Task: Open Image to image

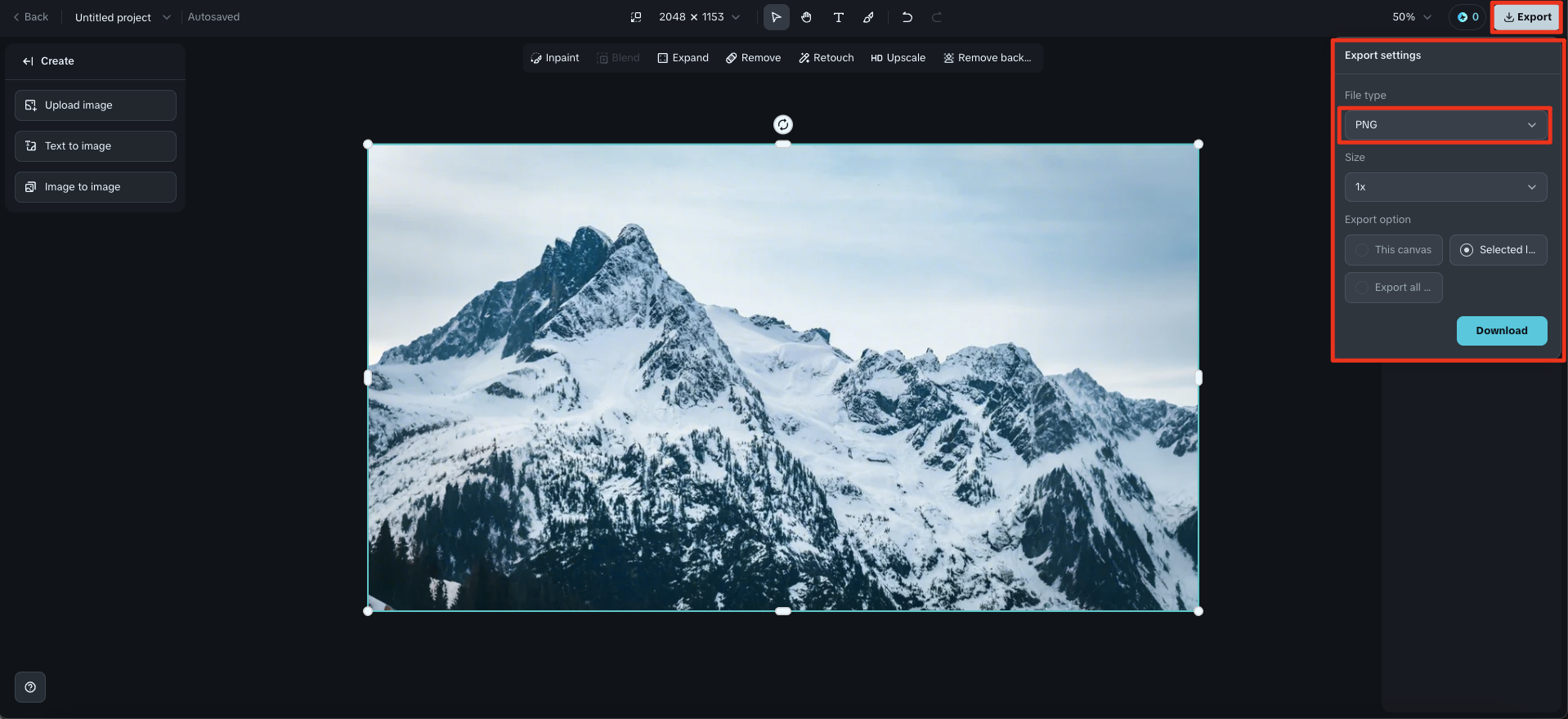Action: 96,187
